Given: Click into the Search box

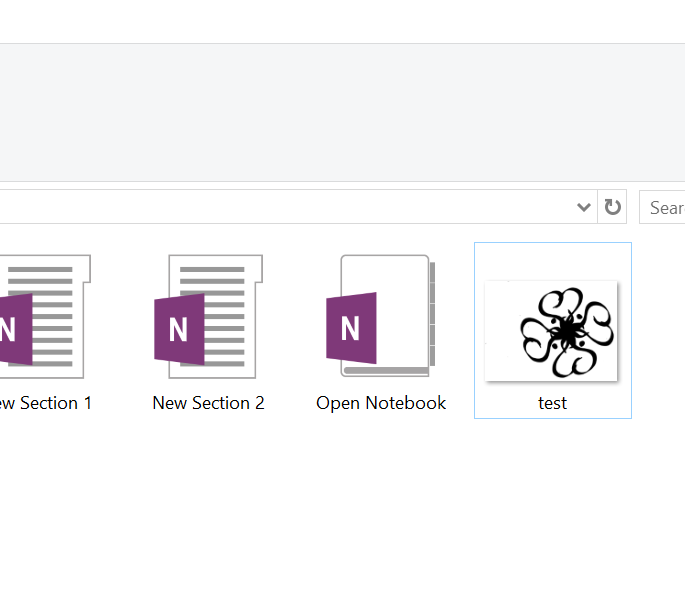Looking at the screenshot, I should [662, 207].
